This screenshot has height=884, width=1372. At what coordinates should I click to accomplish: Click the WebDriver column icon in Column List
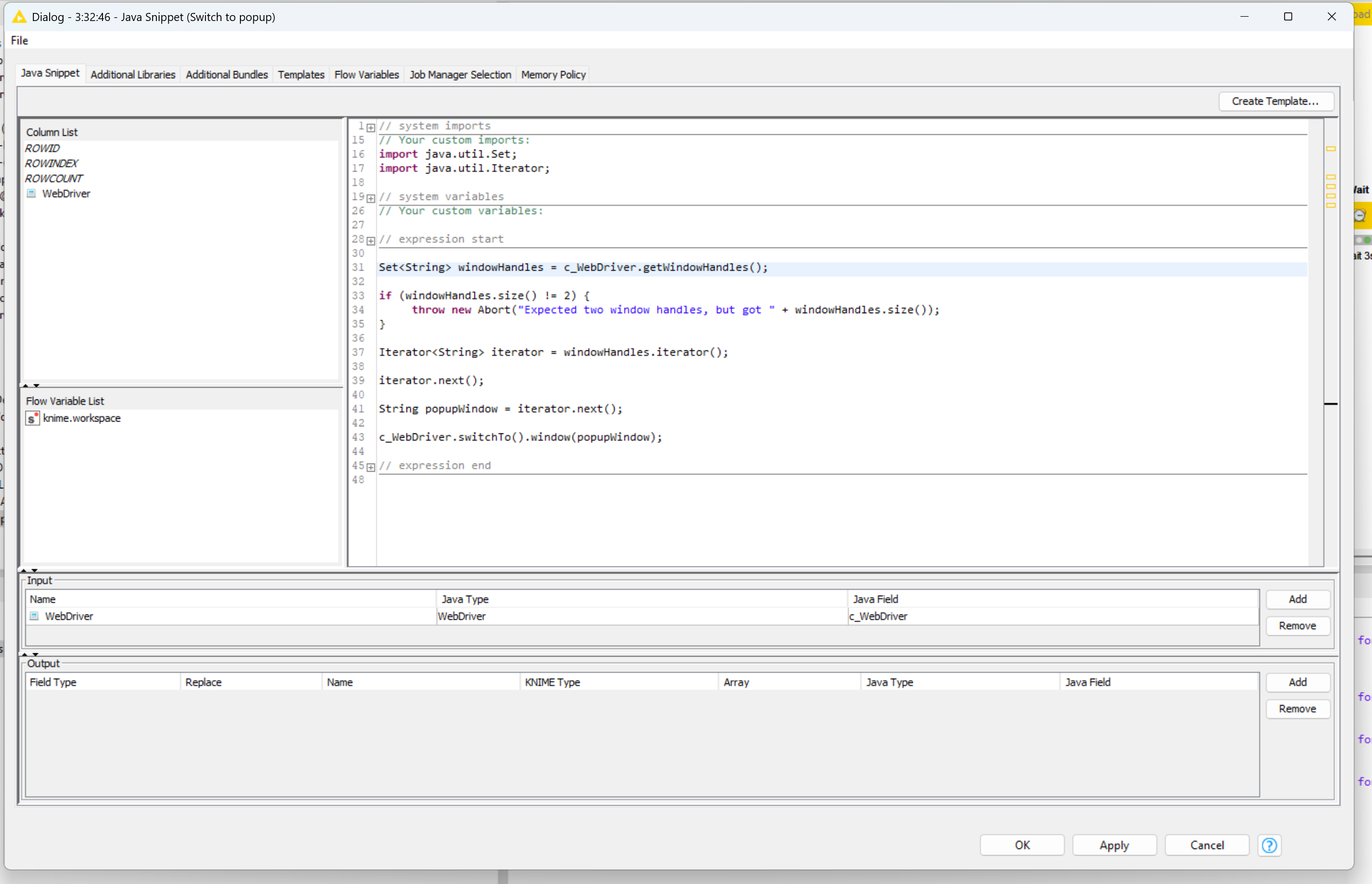click(x=32, y=194)
